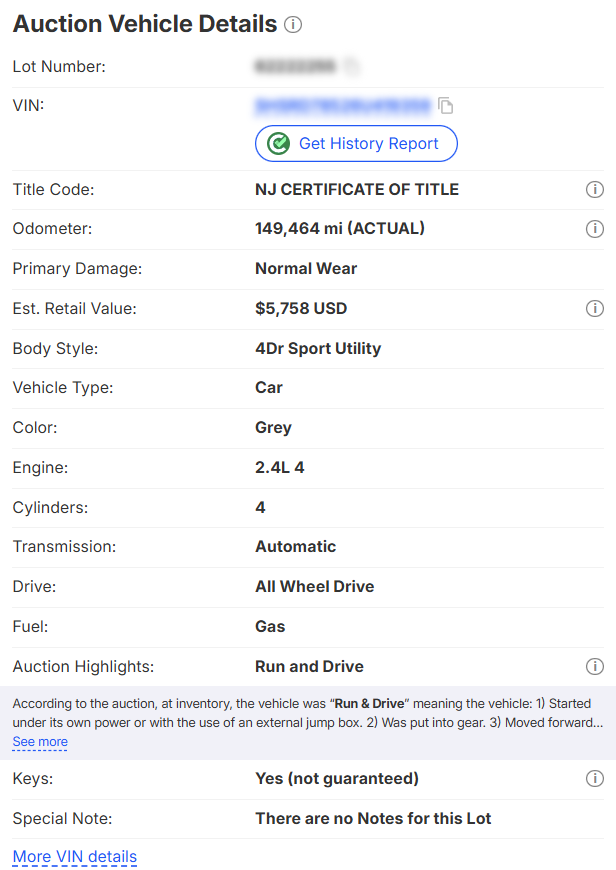
Task: Copy the lot number with copy icon
Action: (350, 67)
